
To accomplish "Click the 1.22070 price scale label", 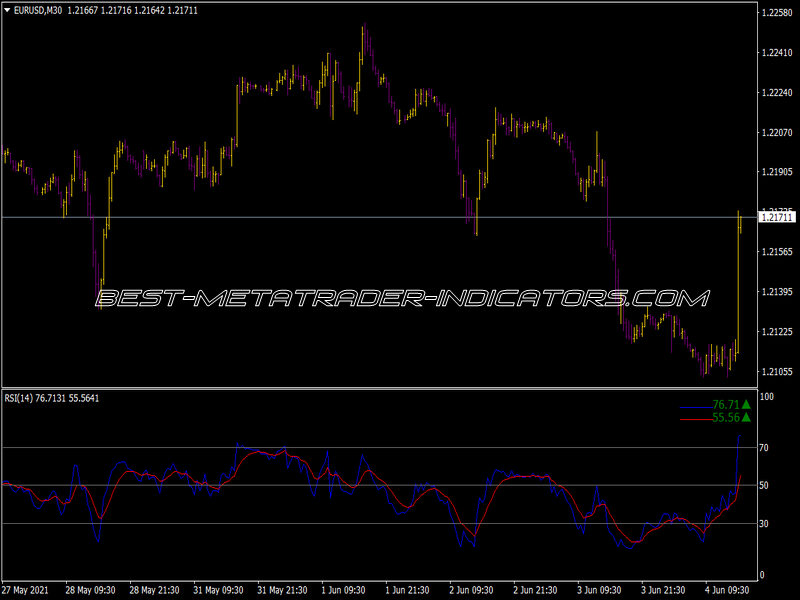I will (777, 133).
